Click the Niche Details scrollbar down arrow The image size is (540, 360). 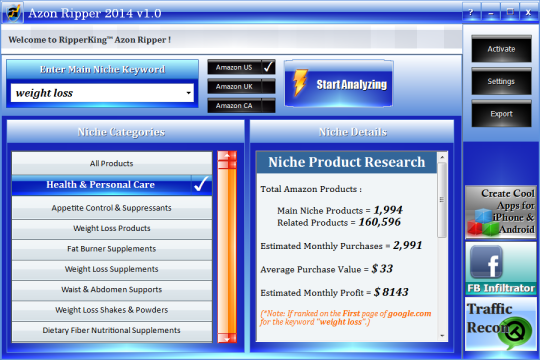442,336
